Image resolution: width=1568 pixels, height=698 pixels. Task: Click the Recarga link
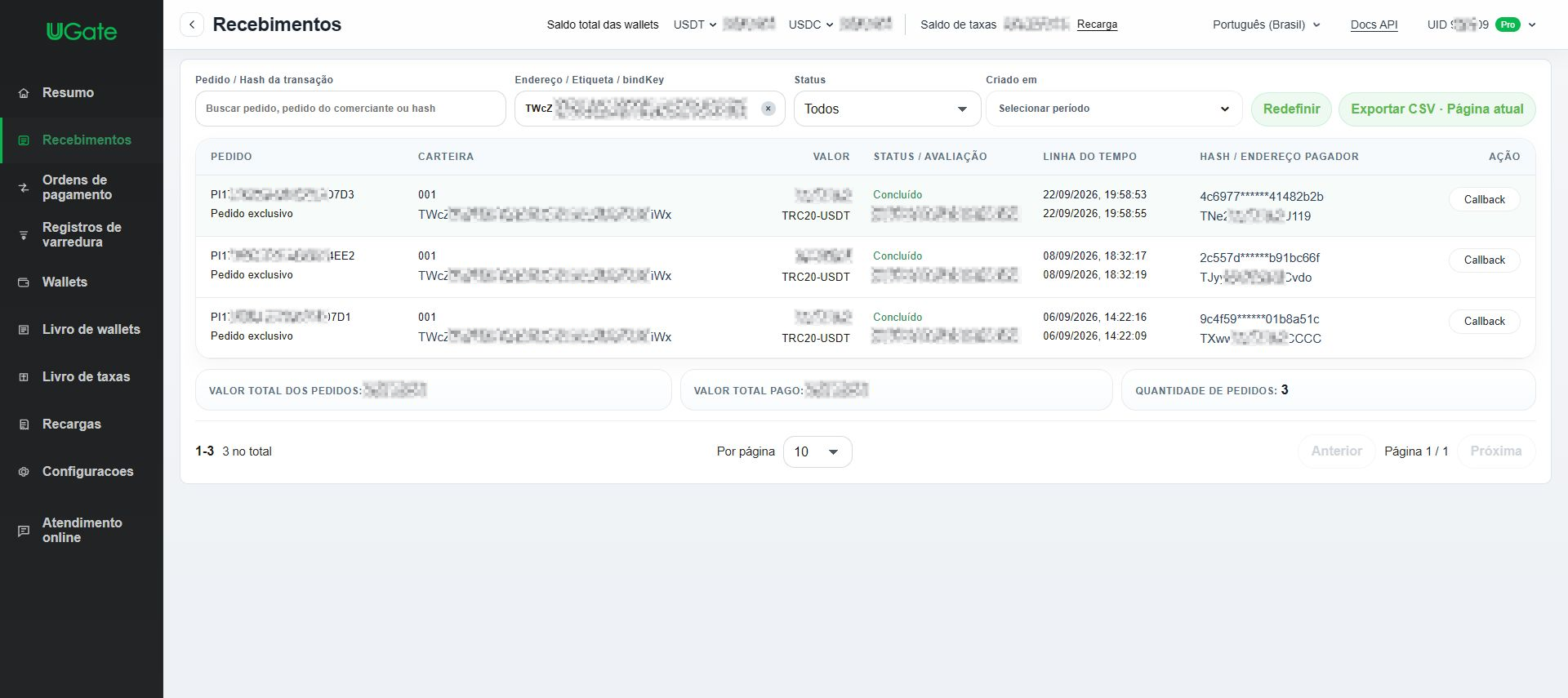pyautogui.click(x=1097, y=24)
